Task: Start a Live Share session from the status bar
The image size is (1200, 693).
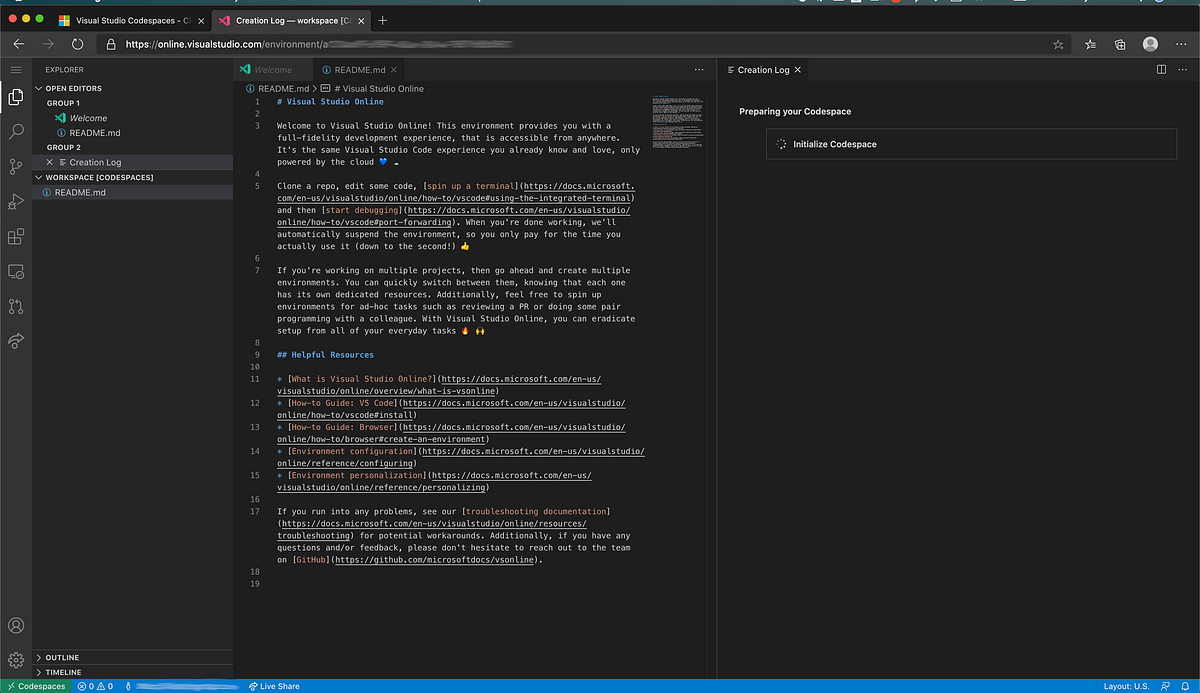Action: (x=272, y=686)
